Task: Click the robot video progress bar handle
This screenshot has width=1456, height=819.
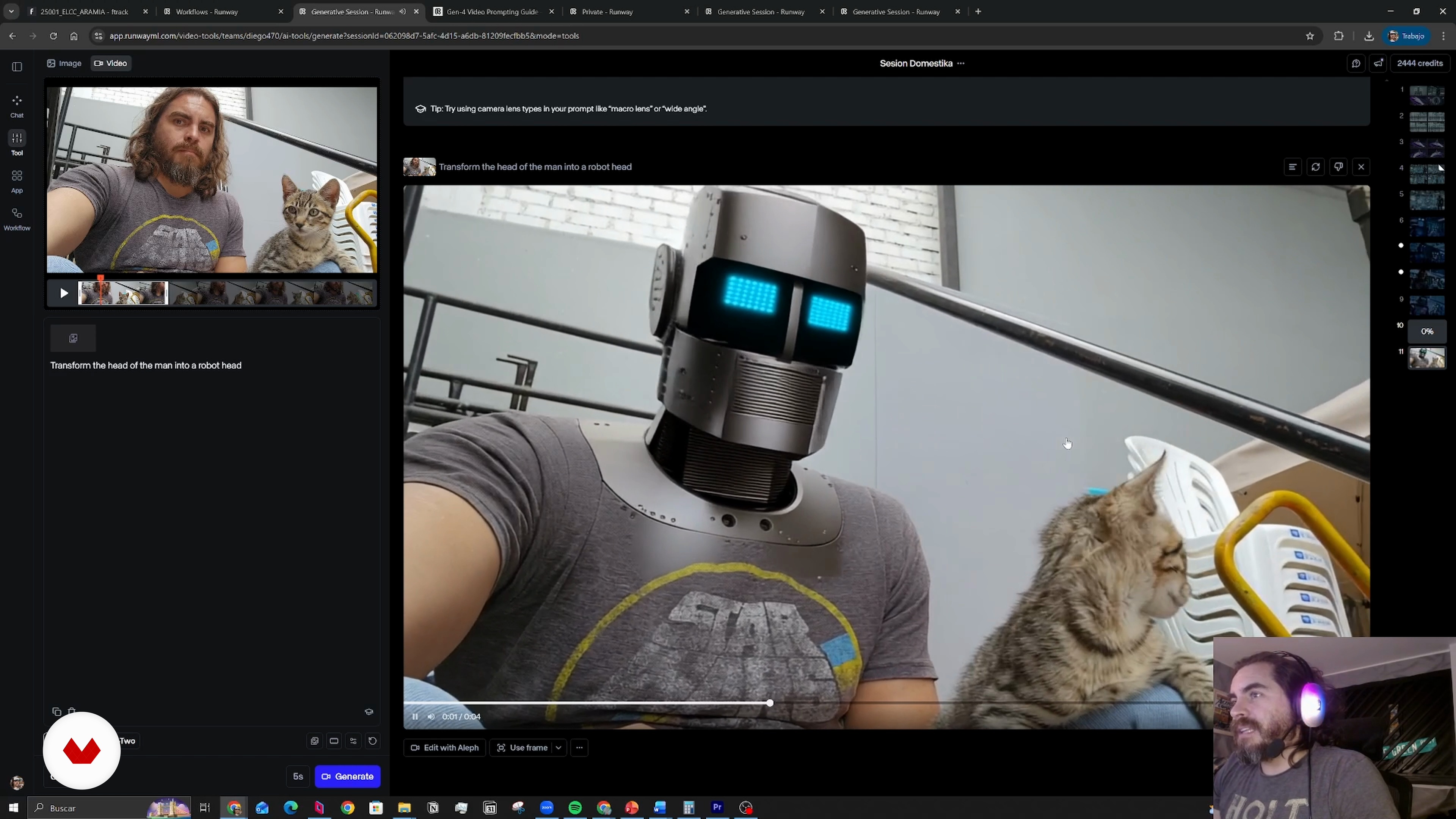Action: coord(770,703)
